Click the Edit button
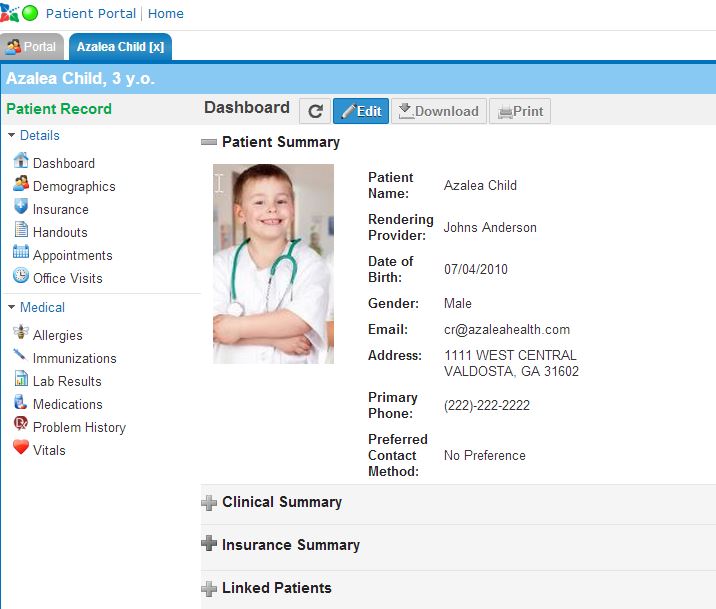 (361, 111)
